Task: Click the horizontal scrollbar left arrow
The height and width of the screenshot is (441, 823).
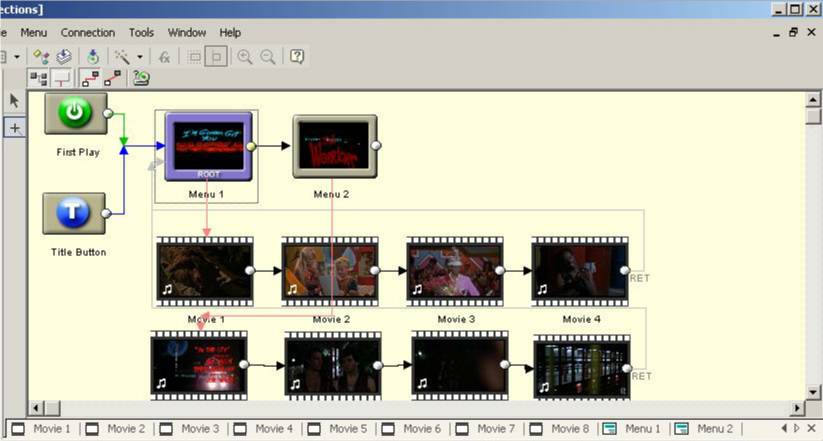Action: (36, 408)
